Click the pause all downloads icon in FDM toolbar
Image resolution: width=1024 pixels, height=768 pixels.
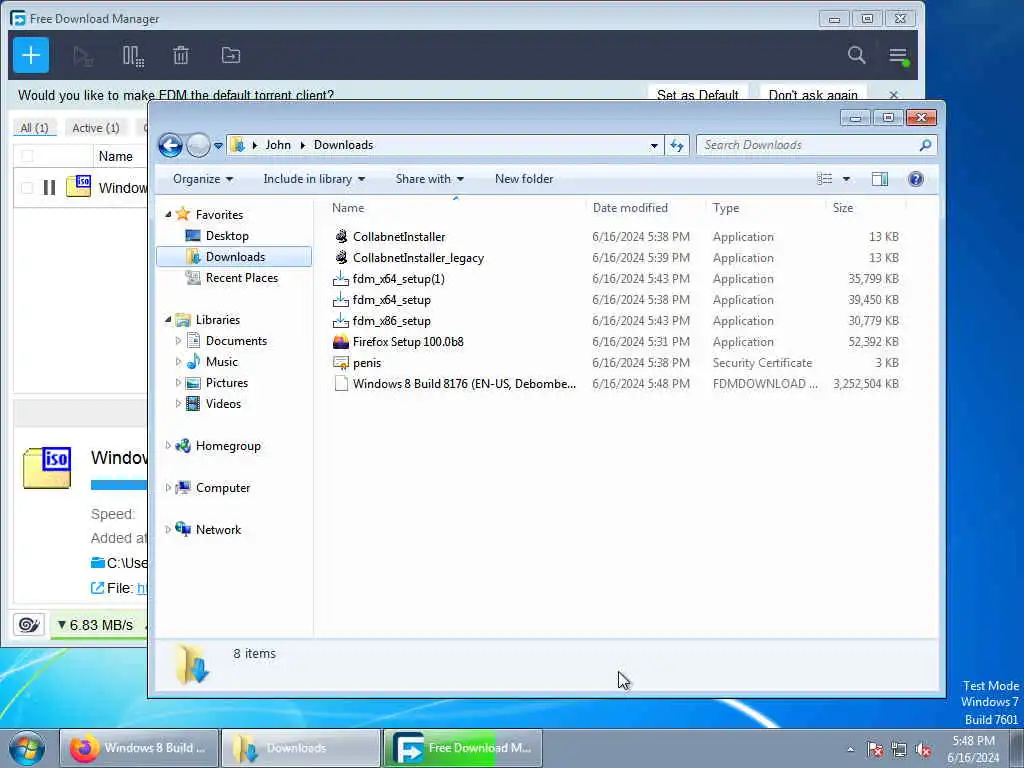133,56
